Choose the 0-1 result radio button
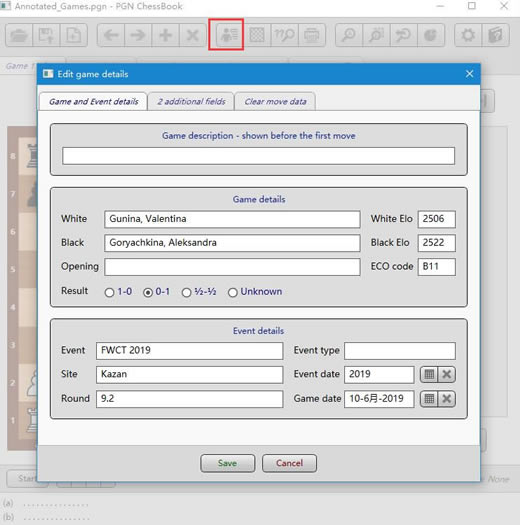This screenshot has width=520, height=525. [x=148, y=292]
